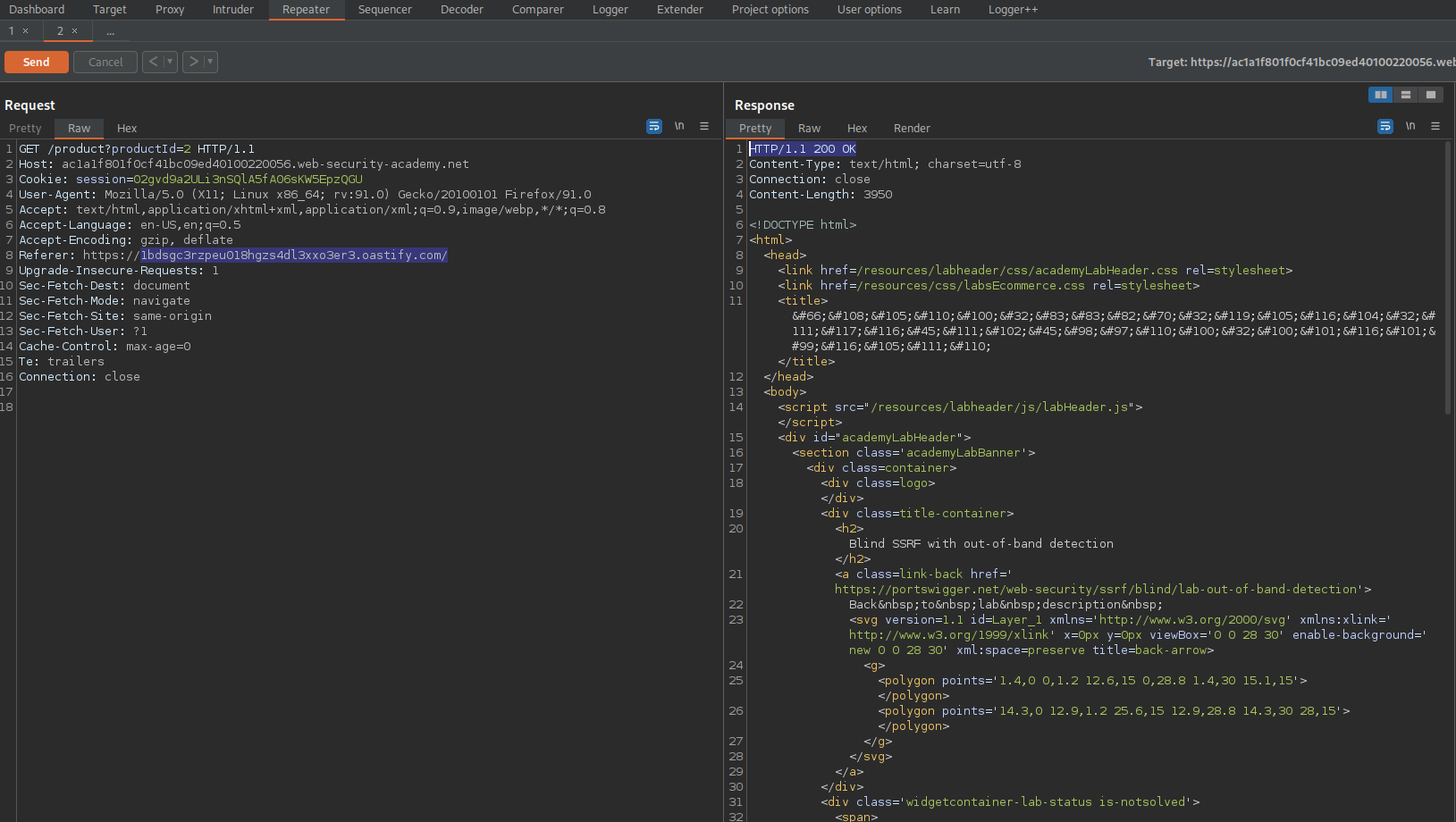Viewport: 1456px width, 822px height.
Task: Close Repeater sub-tab 1
Action: (x=26, y=31)
